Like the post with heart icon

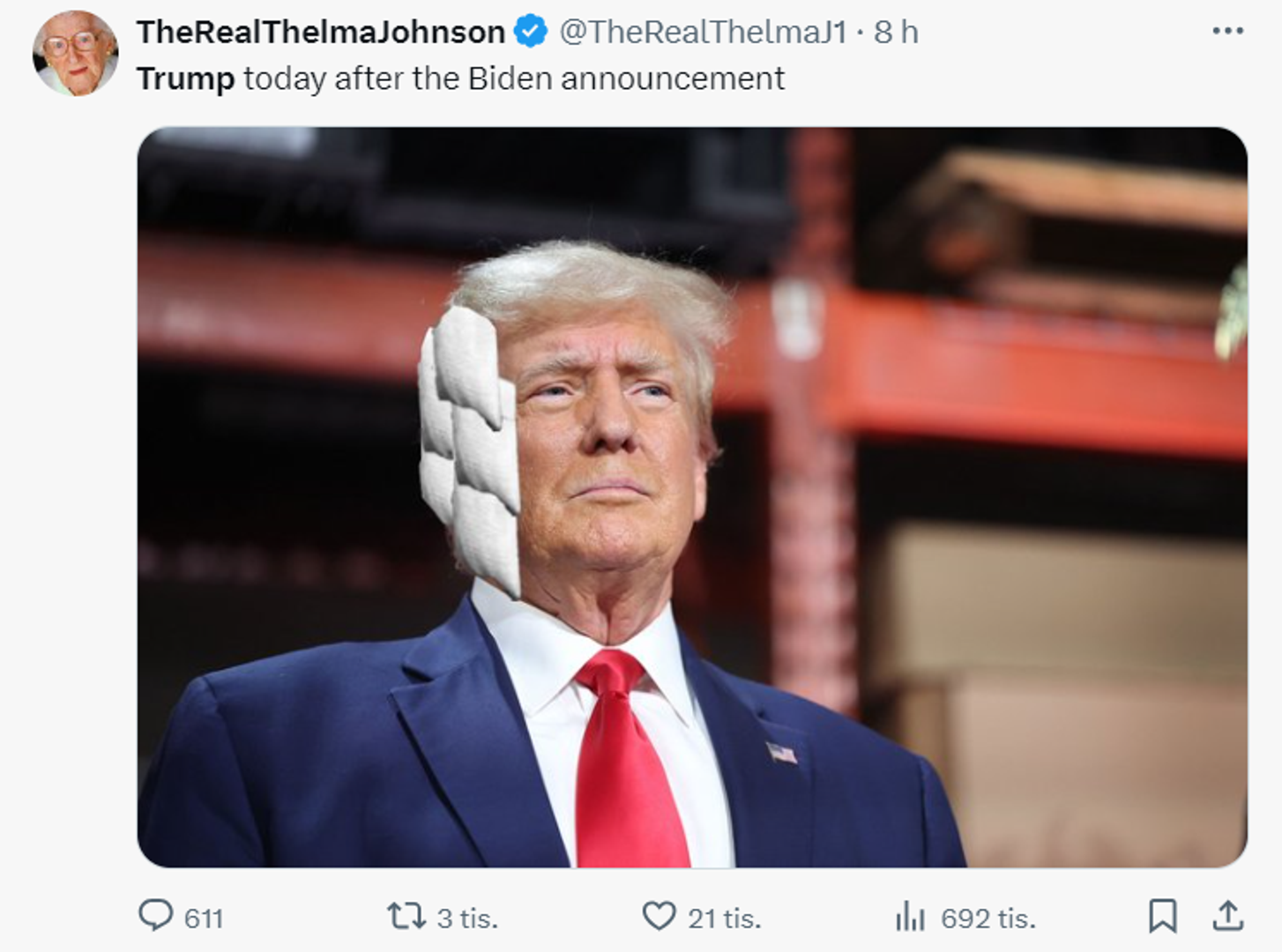(659, 917)
